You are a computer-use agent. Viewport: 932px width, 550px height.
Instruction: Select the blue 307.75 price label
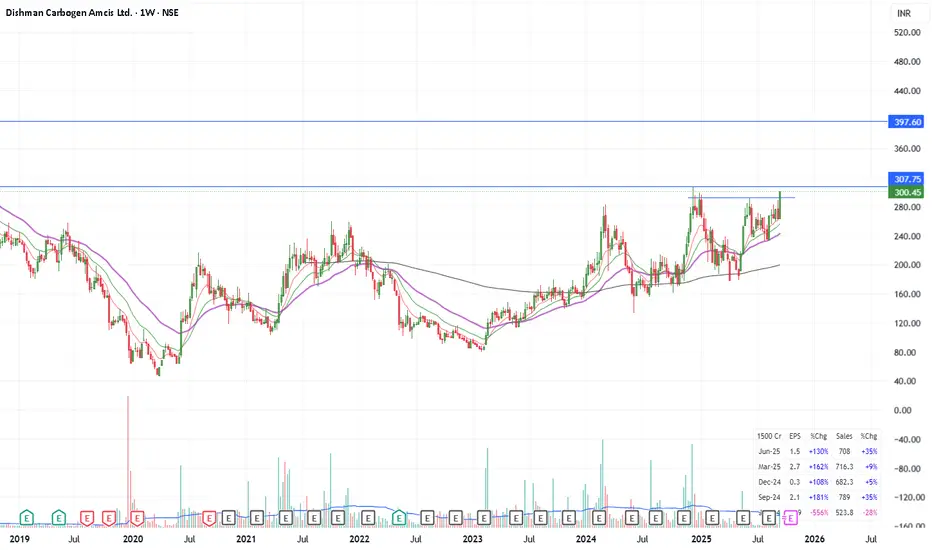click(x=906, y=179)
